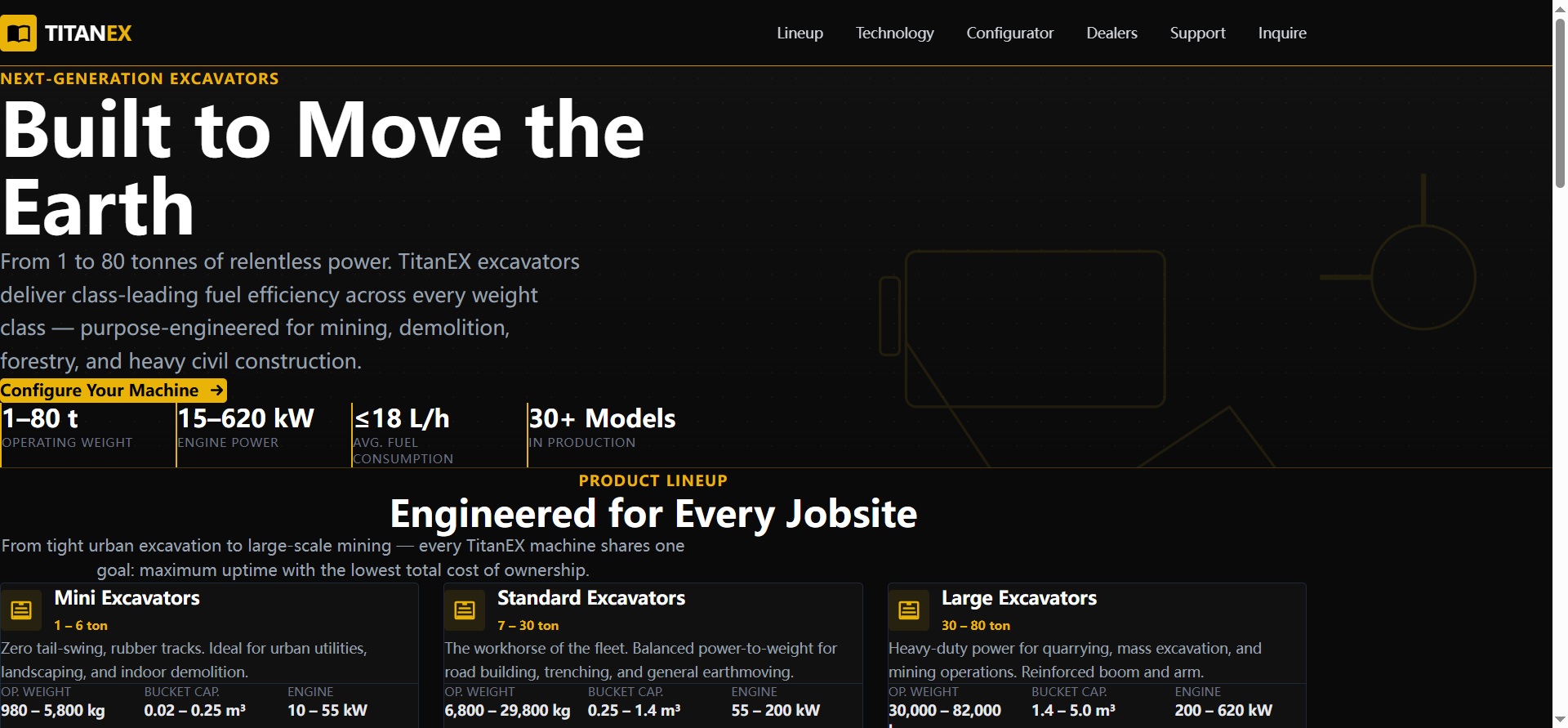Click the 'OPERATING WEIGHT' stat label

[x=67, y=442]
